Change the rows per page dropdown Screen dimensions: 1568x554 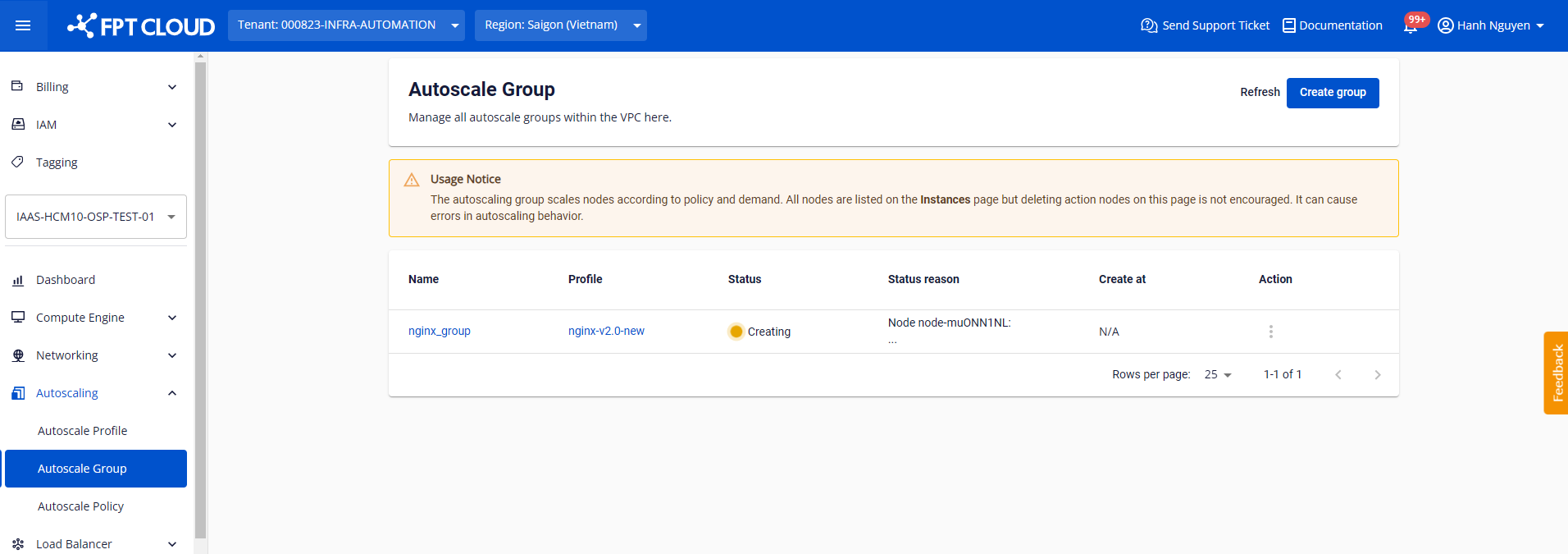pos(1218,375)
